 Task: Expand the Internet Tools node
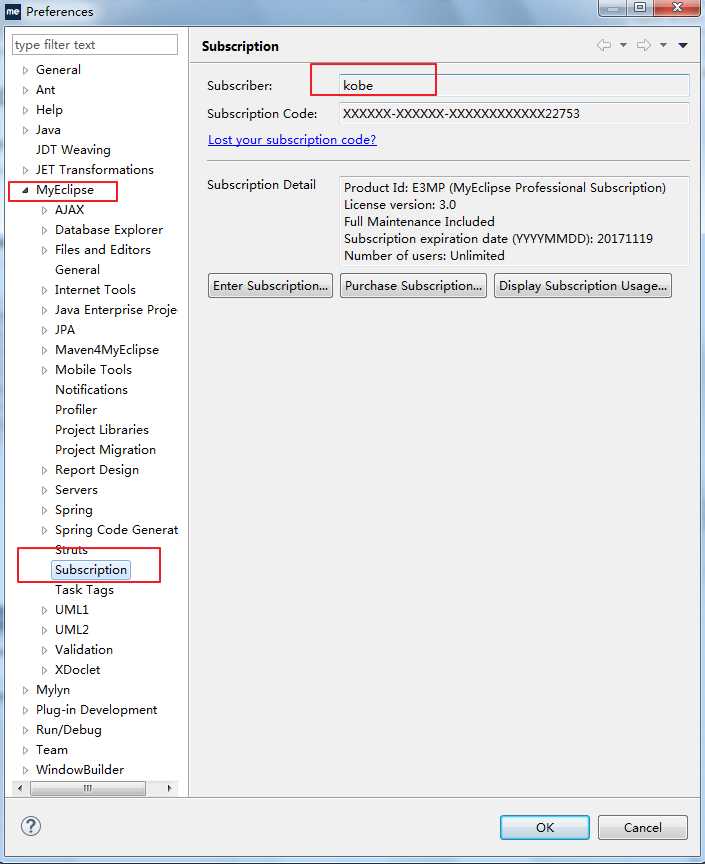coord(45,290)
